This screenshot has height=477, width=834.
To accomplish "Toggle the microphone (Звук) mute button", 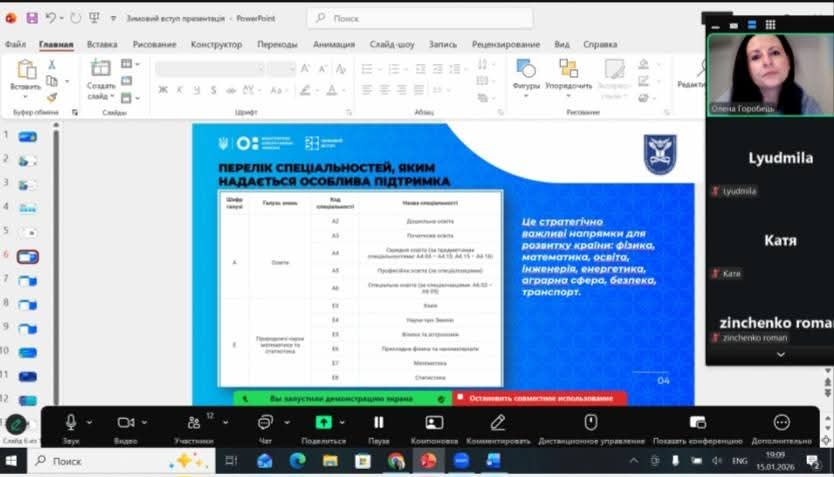I will coord(71,422).
